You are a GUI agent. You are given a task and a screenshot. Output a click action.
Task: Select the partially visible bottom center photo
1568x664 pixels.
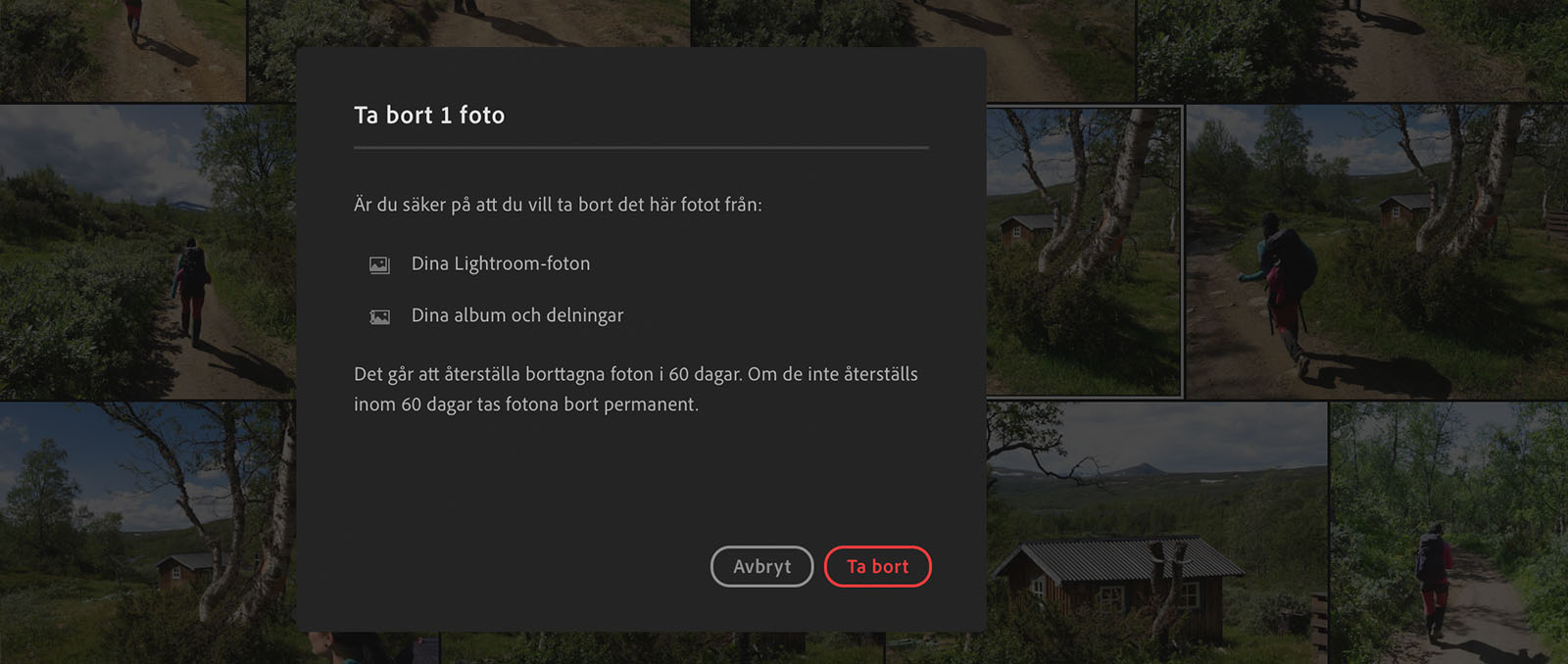662,648
